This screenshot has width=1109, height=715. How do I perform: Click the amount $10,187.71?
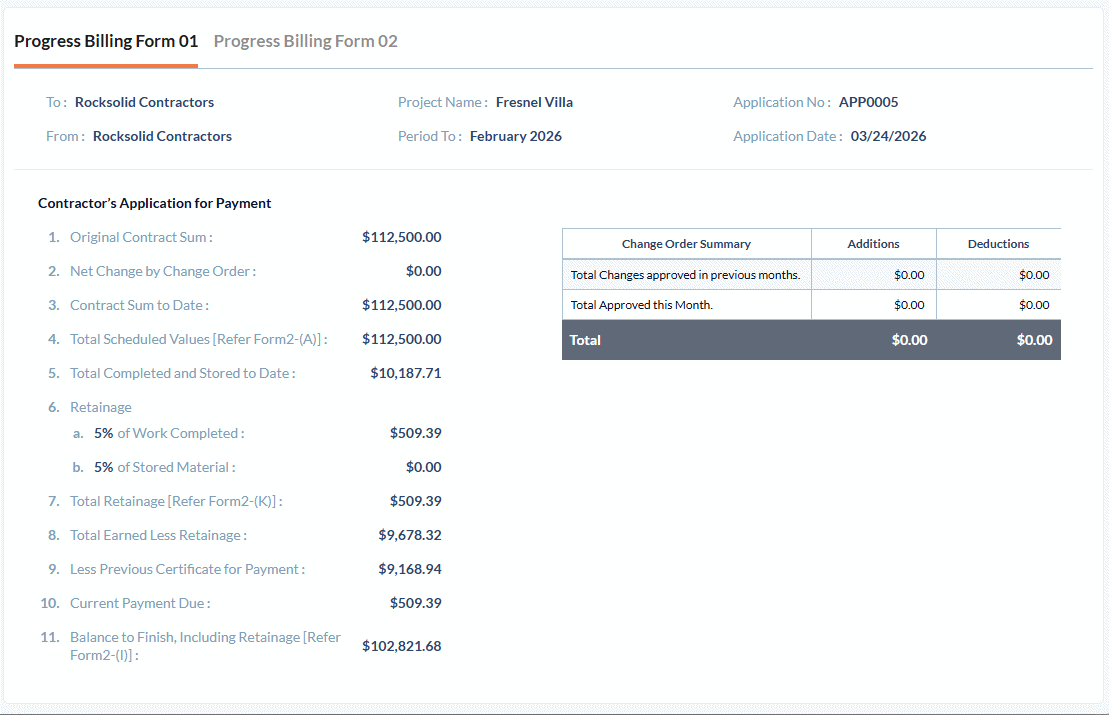coord(406,373)
